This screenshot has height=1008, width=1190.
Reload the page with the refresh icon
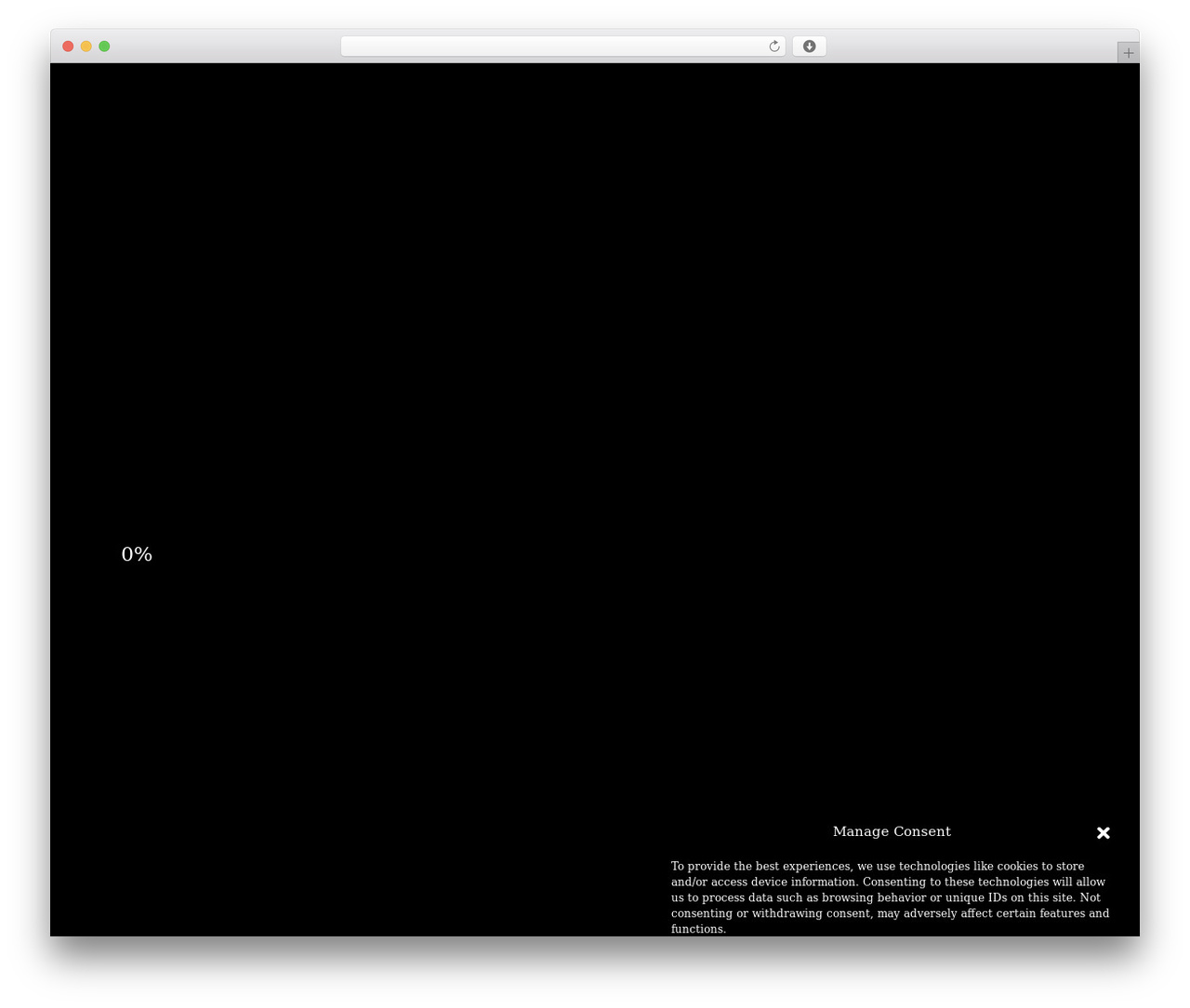click(x=773, y=46)
